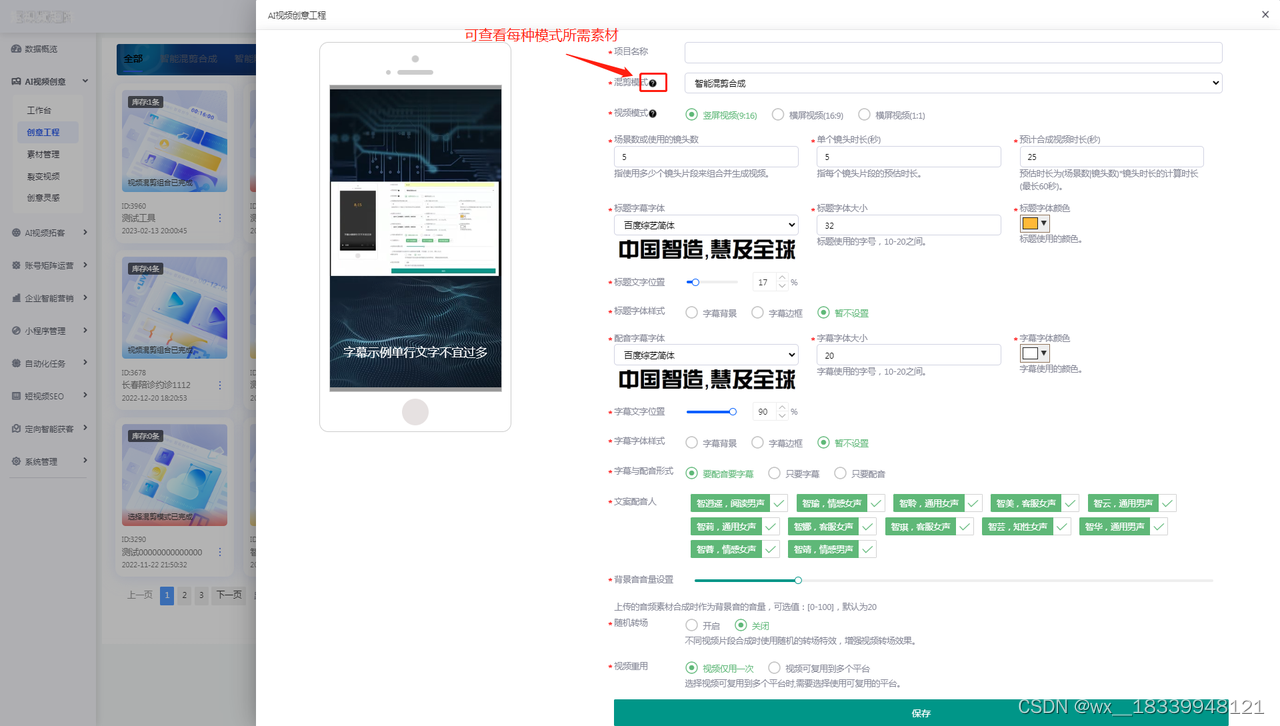Close the AI视频创意工程 dialog
Screen dimensions: 1280x726
[1267, 14]
